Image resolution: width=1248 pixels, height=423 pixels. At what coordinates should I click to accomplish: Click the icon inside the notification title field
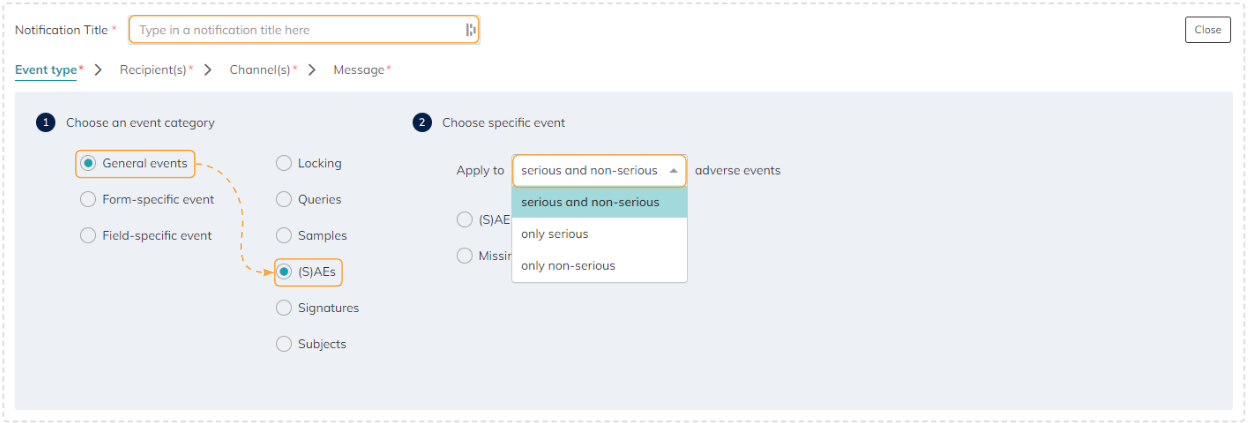(470, 30)
